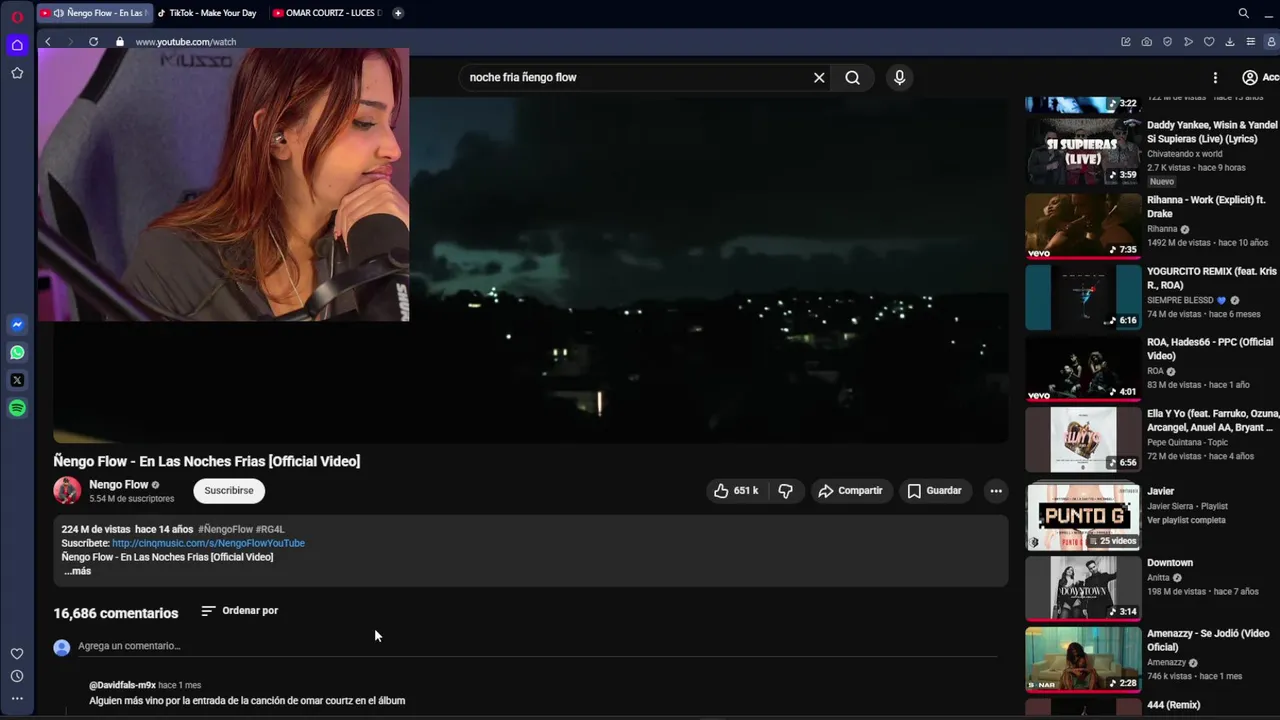This screenshot has height=720, width=1280.
Task: Open the Rihanna - Work thumbnail
Action: pyautogui.click(x=1083, y=226)
